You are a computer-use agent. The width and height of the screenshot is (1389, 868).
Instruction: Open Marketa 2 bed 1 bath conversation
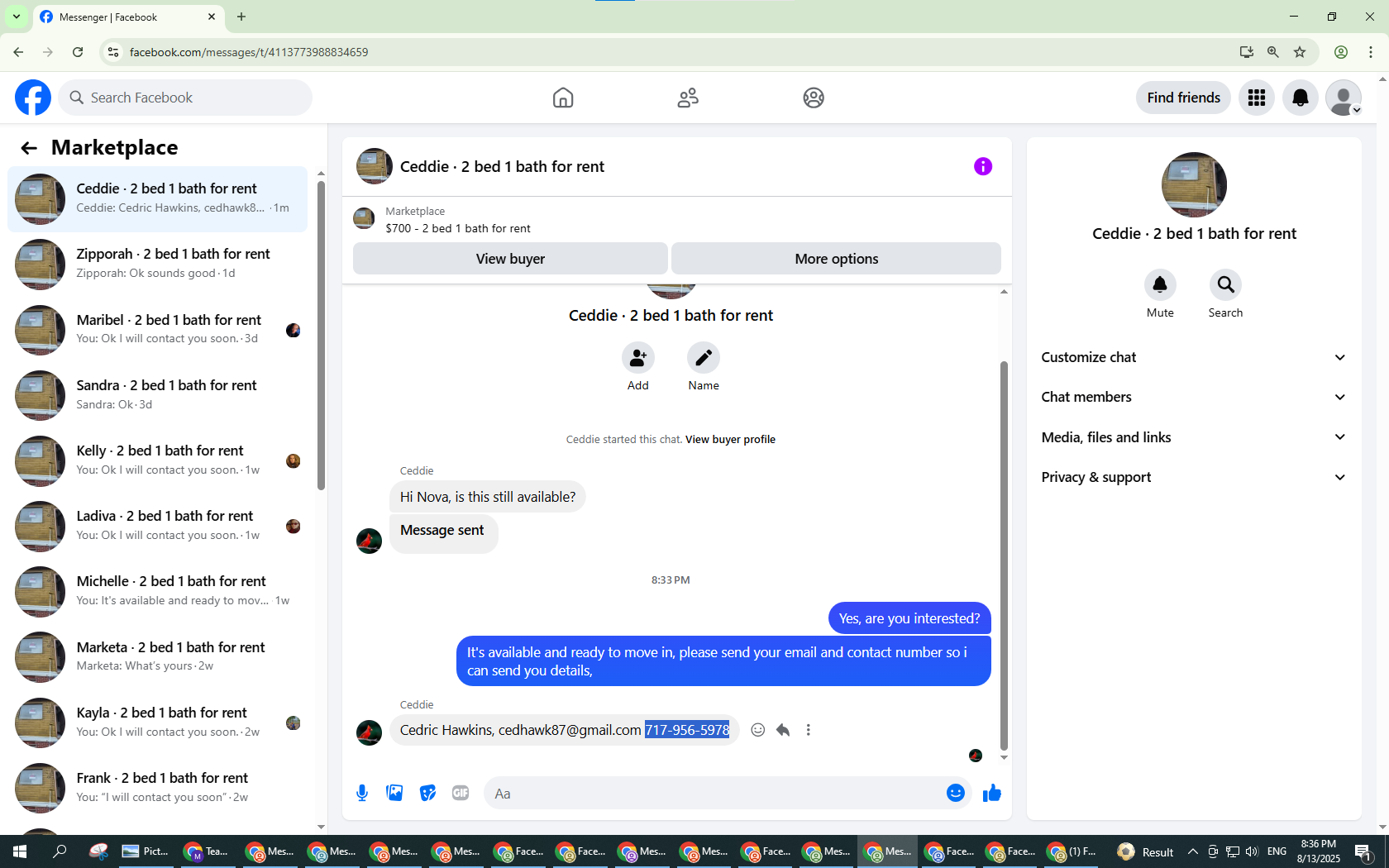point(157,656)
